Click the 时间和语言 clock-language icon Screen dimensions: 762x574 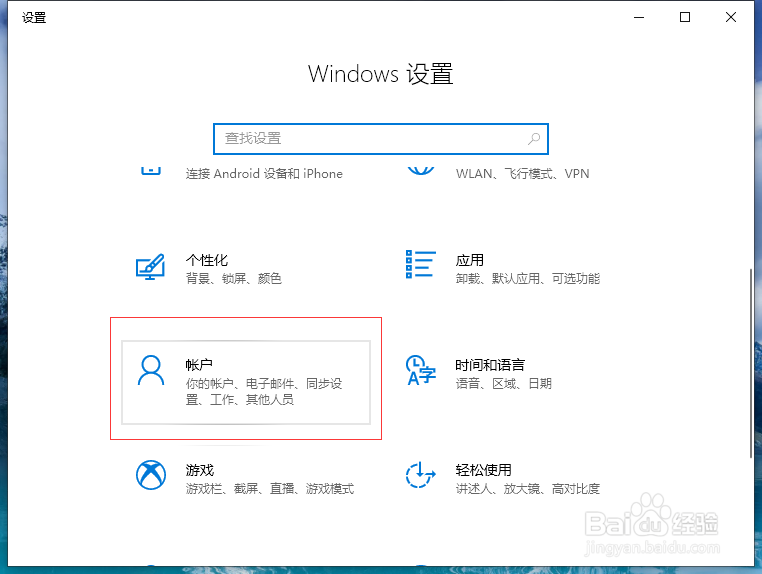coord(421,370)
